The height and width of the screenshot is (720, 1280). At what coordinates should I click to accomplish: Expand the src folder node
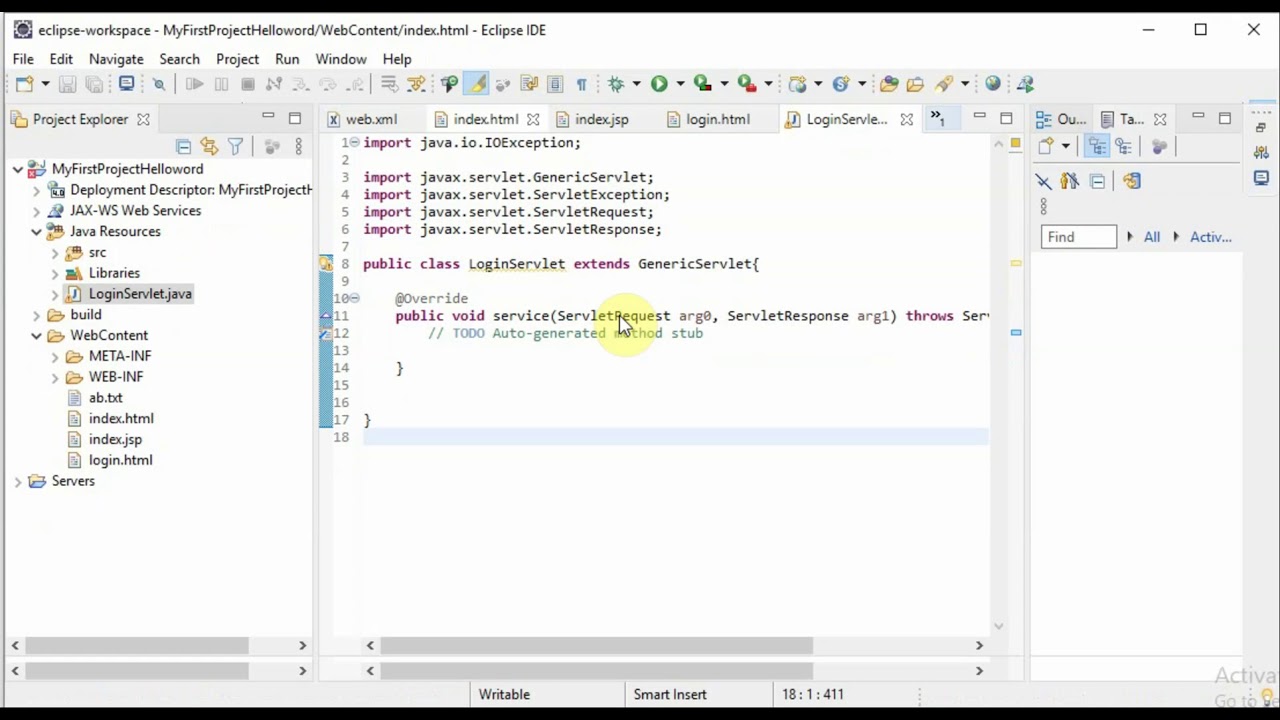pos(55,253)
